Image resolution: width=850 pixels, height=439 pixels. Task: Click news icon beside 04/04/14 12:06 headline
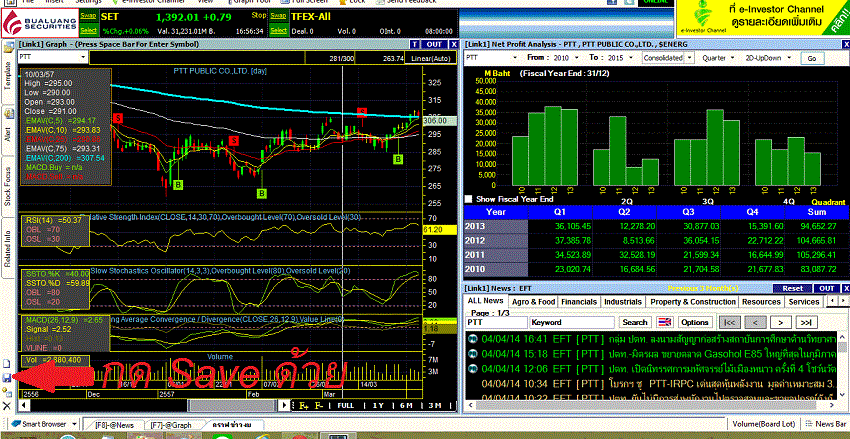[473, 369]
